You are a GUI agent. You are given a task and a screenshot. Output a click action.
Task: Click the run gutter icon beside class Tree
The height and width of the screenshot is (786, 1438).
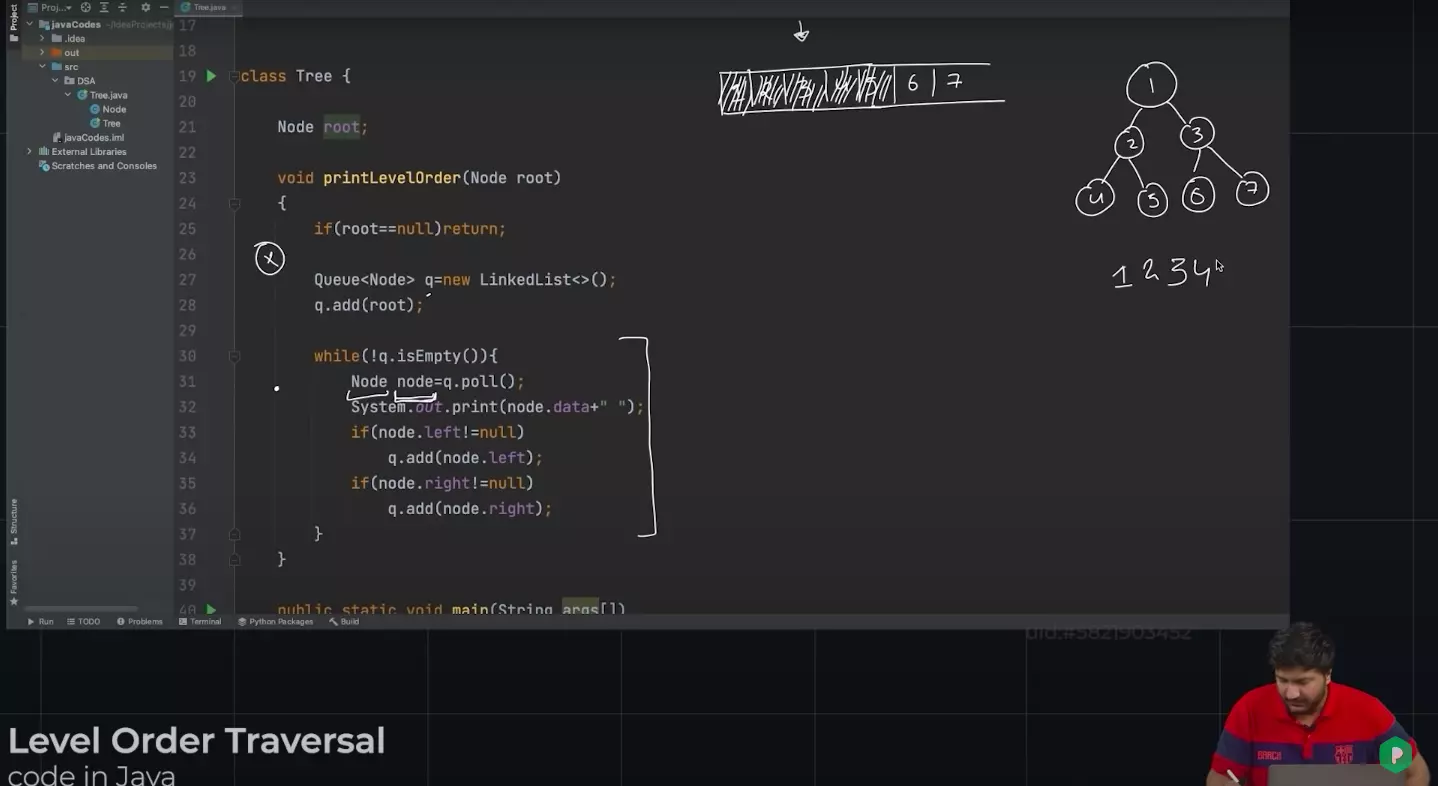(211, 76)
